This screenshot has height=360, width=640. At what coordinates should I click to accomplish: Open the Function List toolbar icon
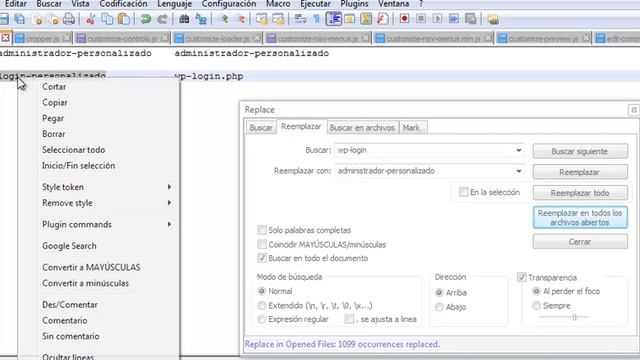tap(382, 19)
